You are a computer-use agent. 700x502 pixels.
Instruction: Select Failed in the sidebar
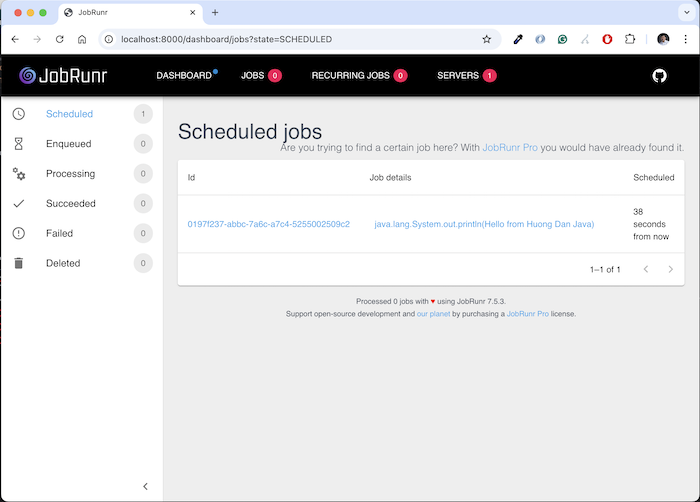point(82,233)
